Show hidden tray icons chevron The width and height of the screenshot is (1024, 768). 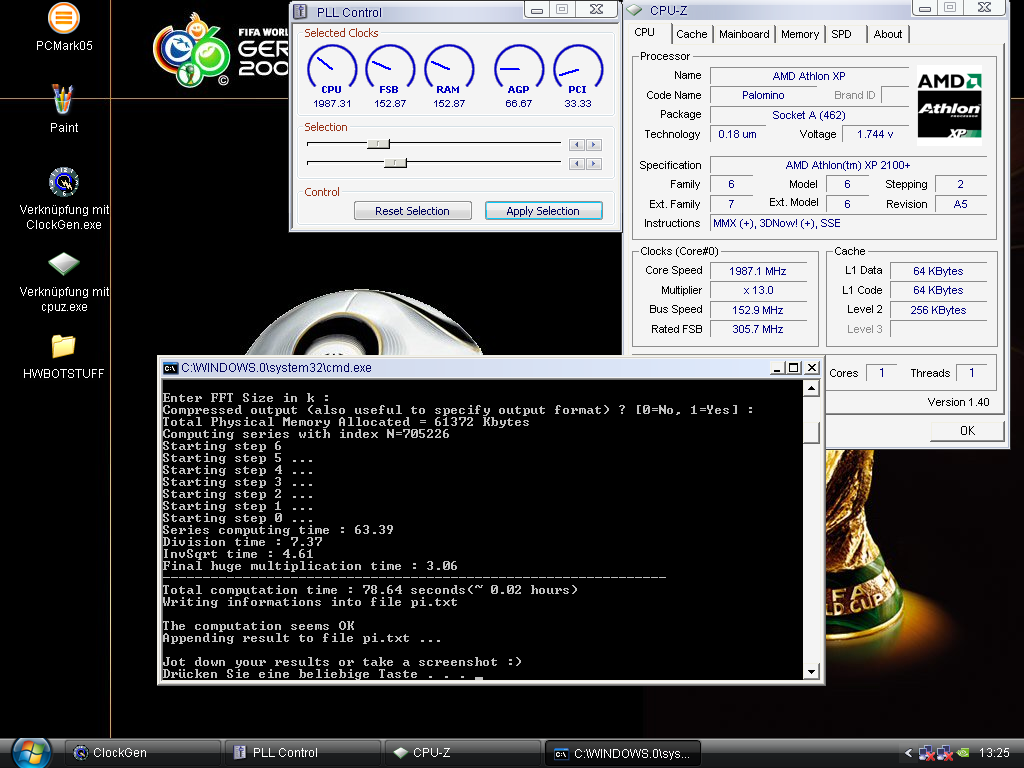[908, 753]
